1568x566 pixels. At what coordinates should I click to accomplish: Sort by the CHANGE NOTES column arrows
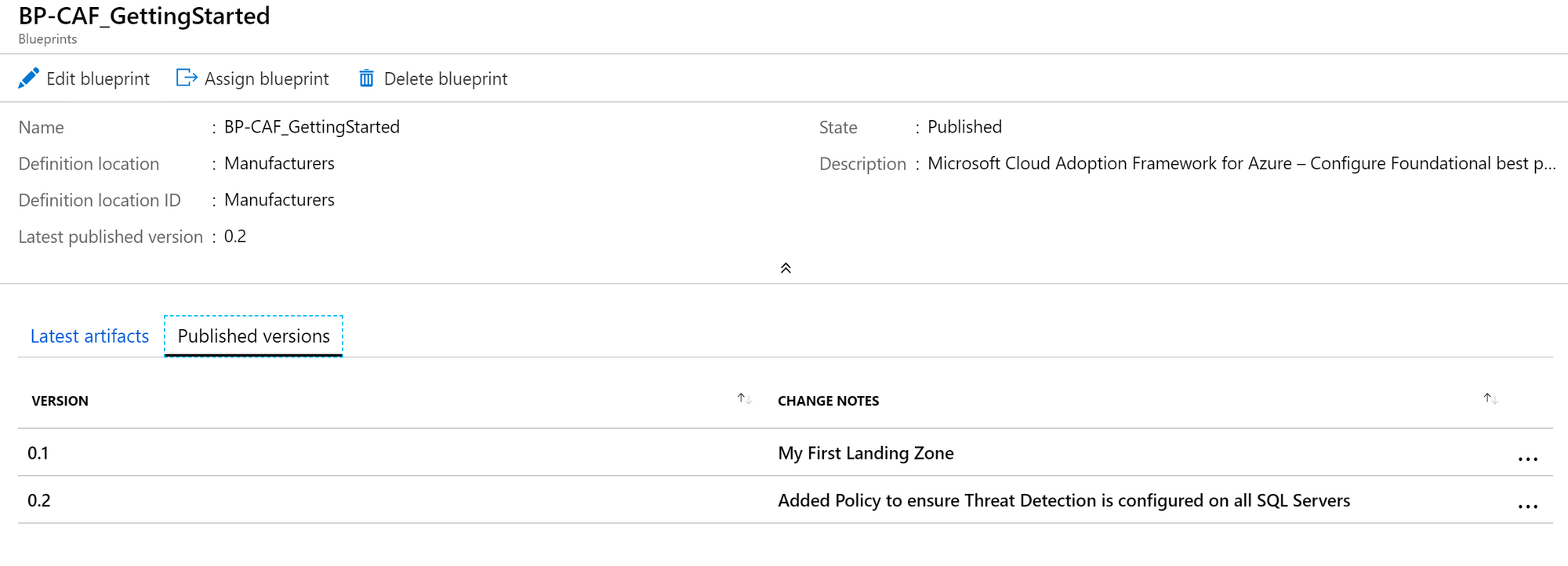(1490, 399)
